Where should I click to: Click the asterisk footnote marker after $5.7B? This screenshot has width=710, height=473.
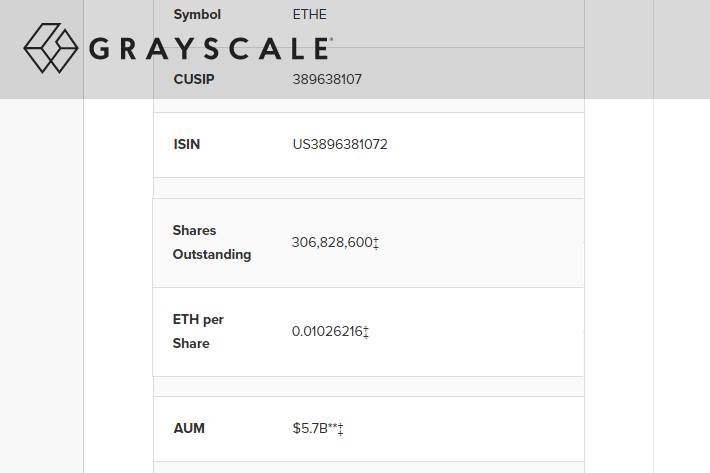click(332, 426)
